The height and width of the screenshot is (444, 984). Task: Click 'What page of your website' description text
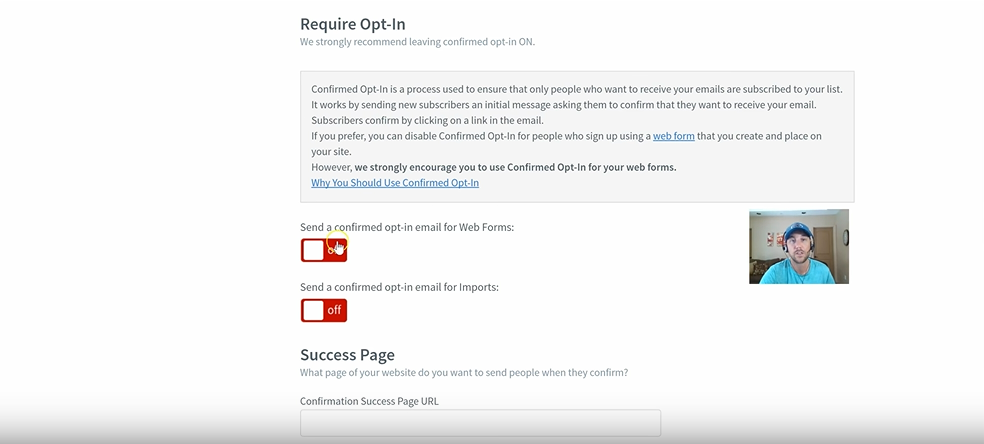click(464, 373)
